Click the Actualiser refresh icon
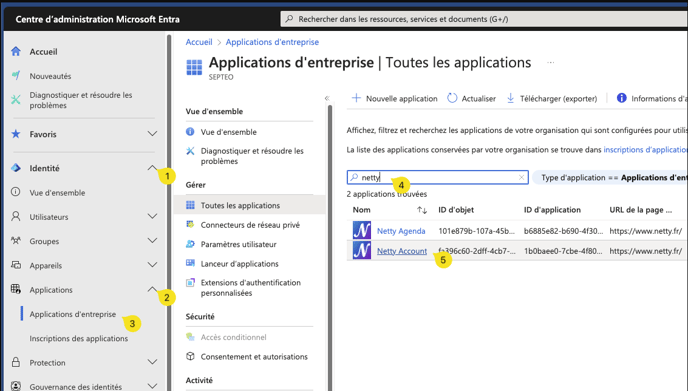The height and width of the screenshot is (391, 688). (x=452, y=98)
